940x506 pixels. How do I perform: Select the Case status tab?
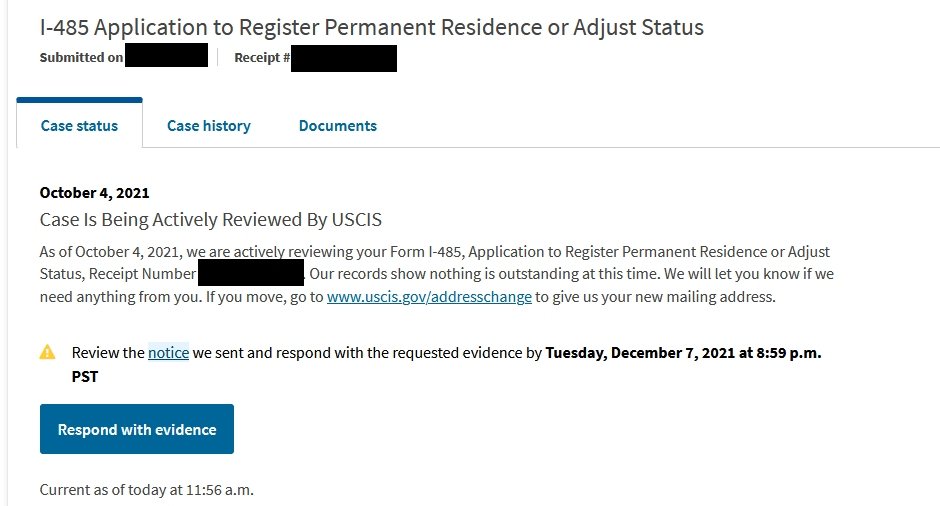79,124
